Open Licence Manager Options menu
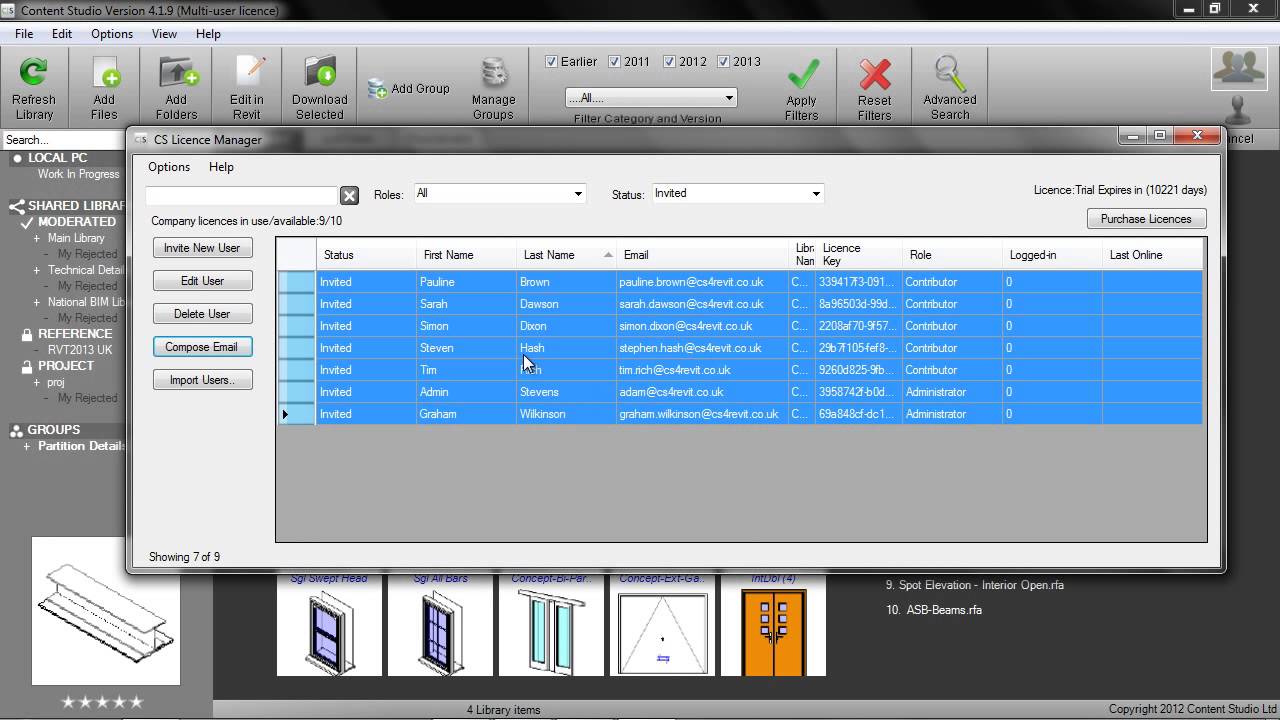The height and width of the screenshot is (720, 1280). click(169, 167)
